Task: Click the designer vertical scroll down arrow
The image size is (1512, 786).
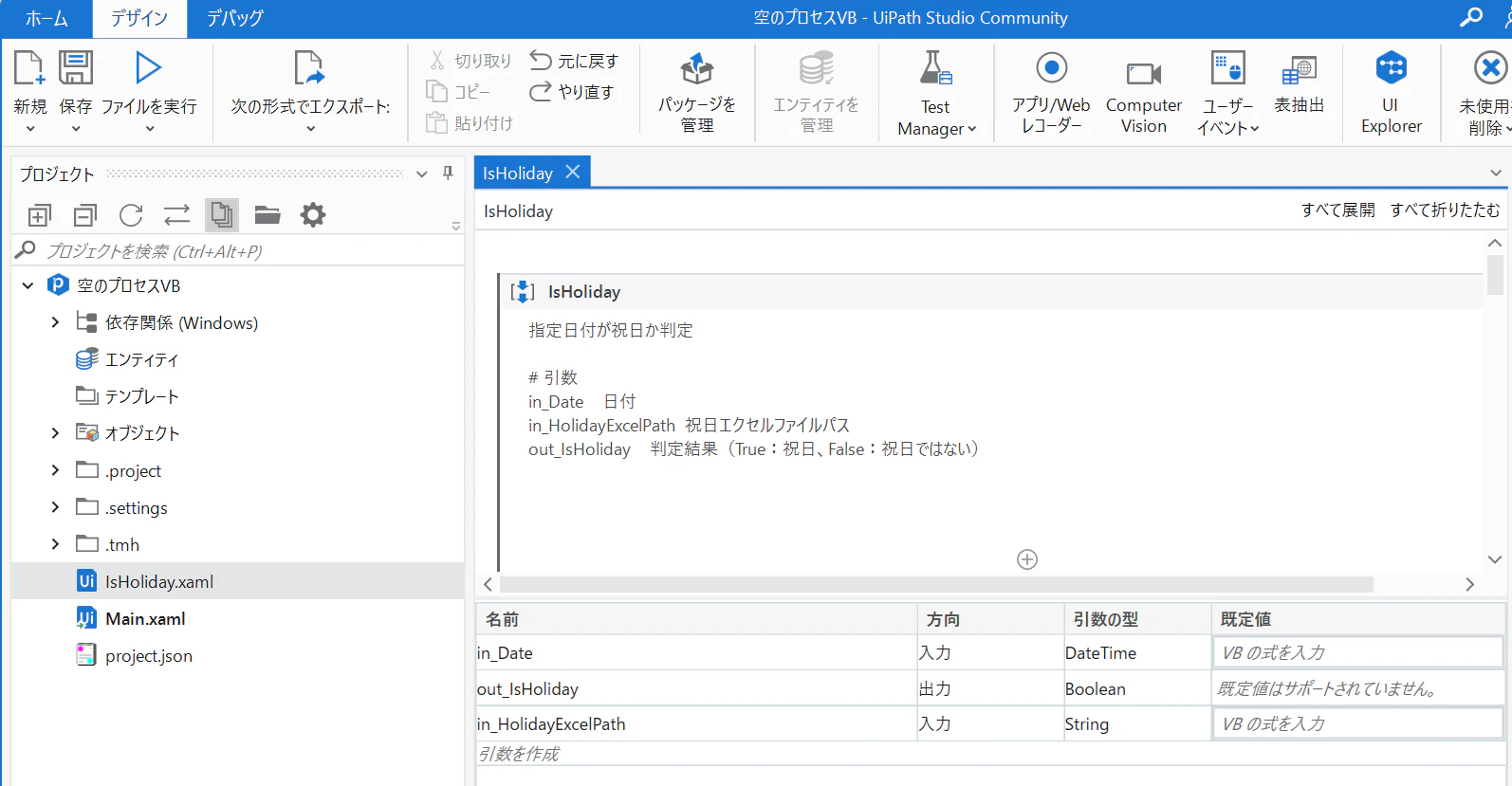Action: (x=1495, y=559)
